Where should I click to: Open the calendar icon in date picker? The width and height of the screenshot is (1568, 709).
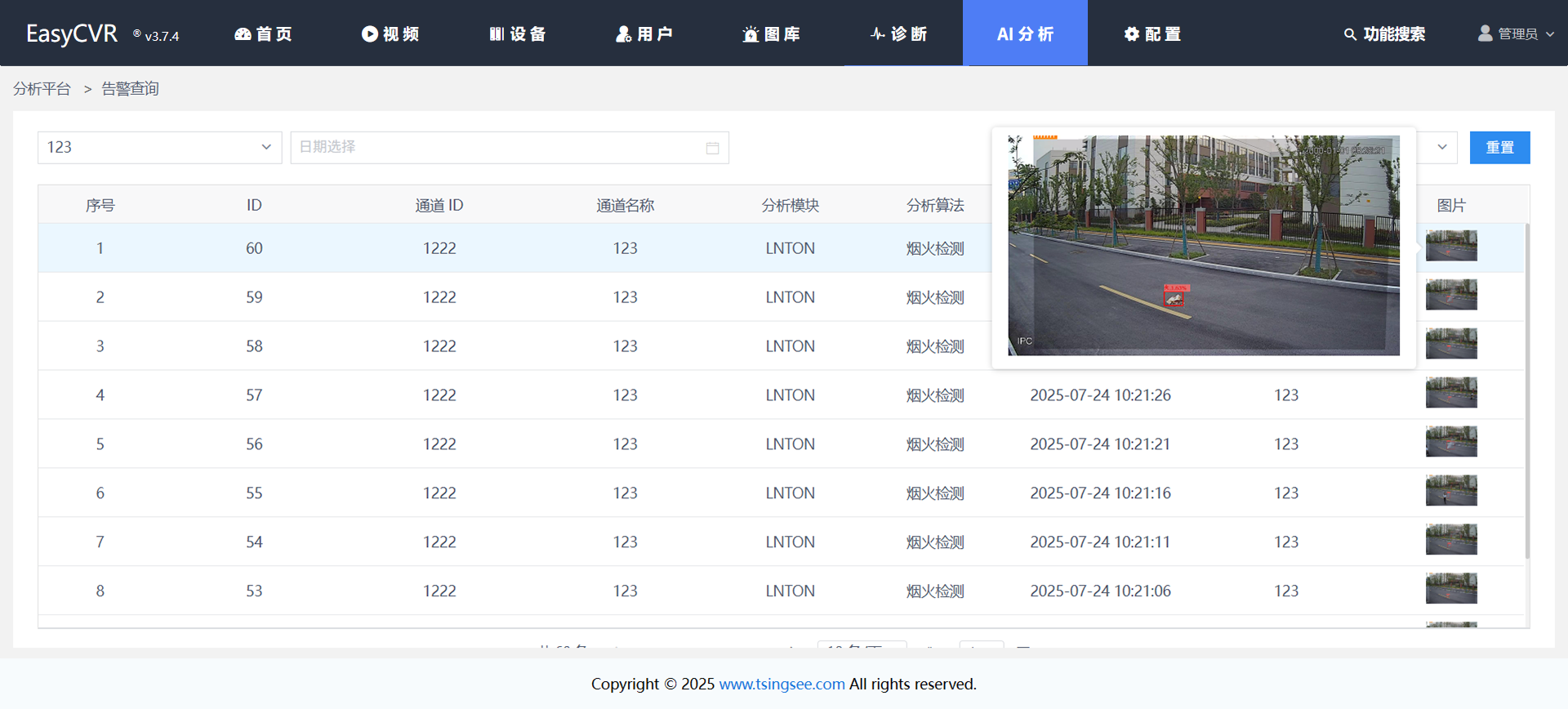pos(712,148)
